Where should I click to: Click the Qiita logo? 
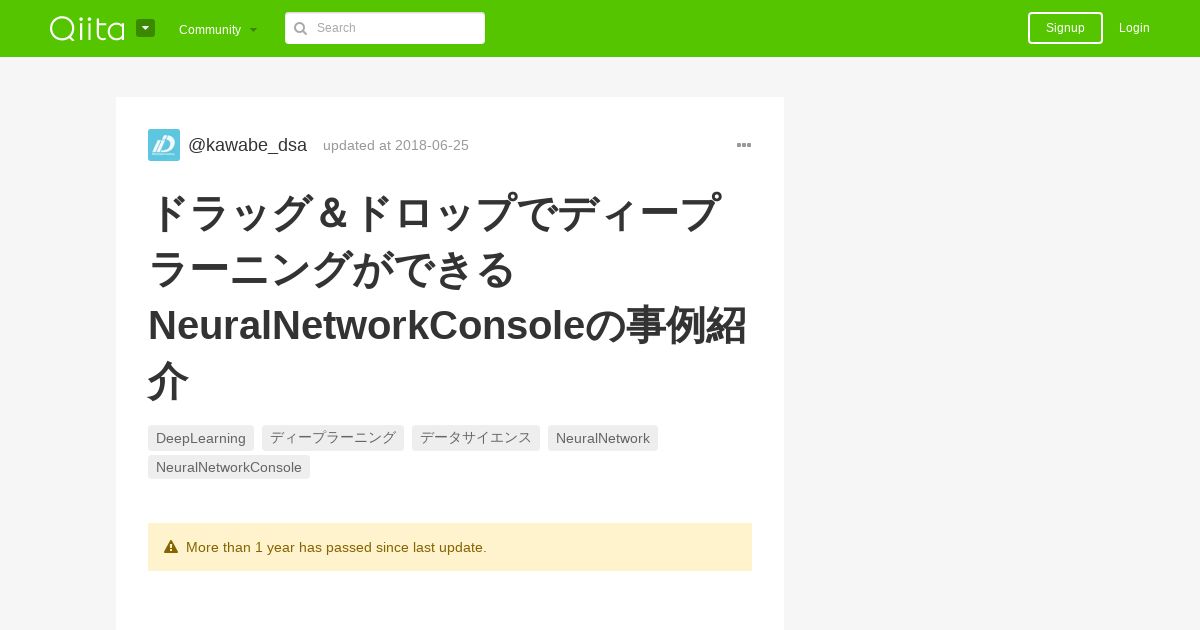tap(87, 28)
